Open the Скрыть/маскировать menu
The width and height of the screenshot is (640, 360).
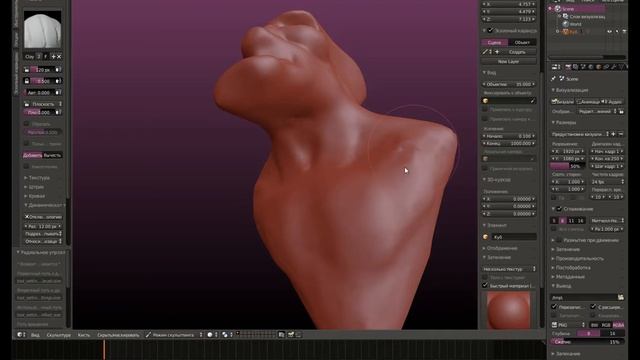click(x=118, y=335)
